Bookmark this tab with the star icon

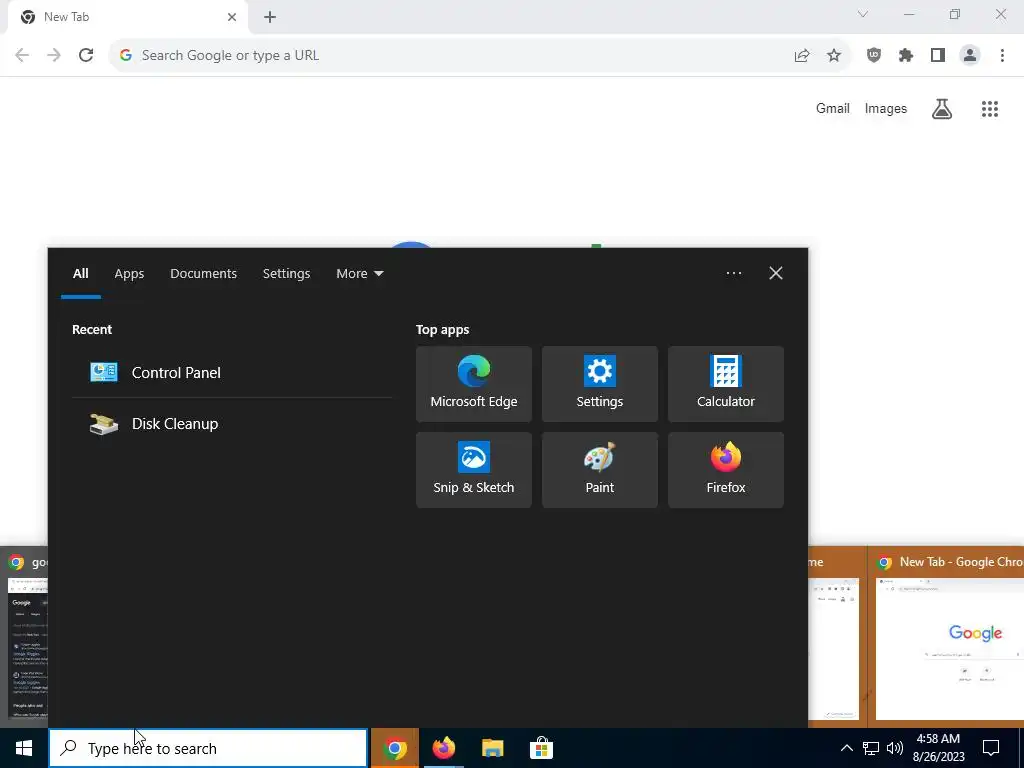(x=834, y=56)
